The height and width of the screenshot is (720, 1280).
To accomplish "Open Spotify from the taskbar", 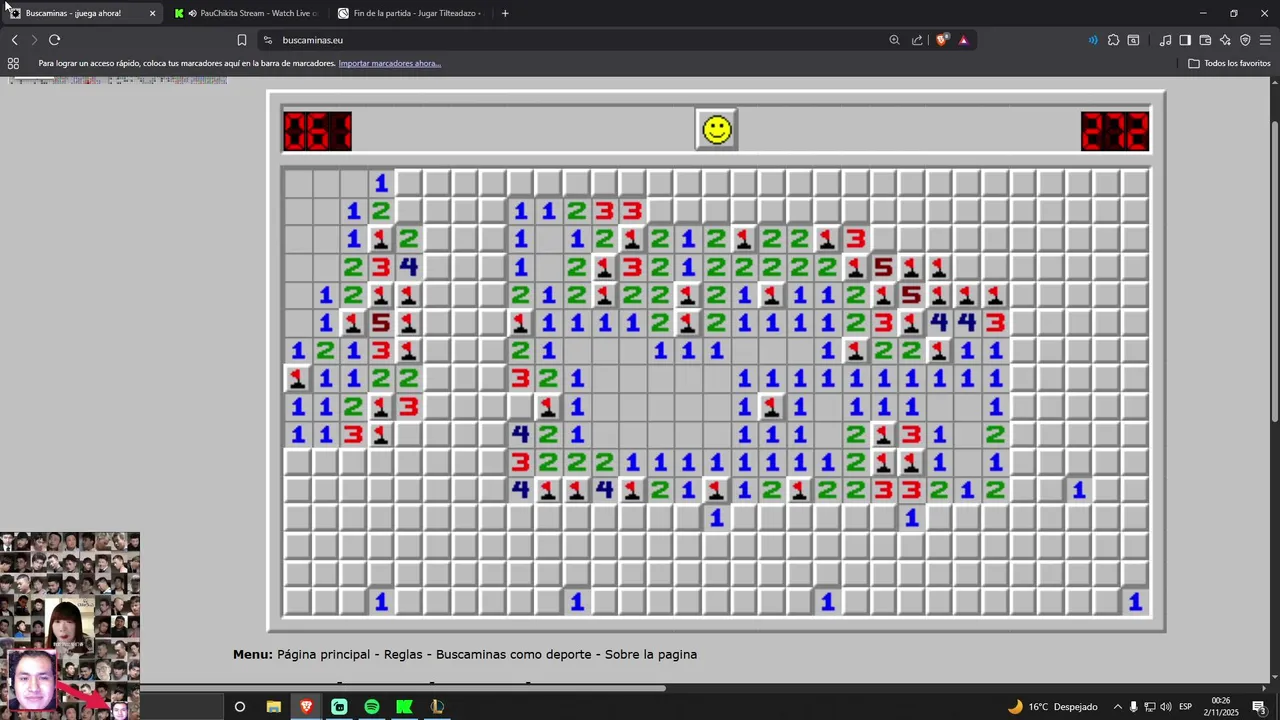I will pos(372,707).
